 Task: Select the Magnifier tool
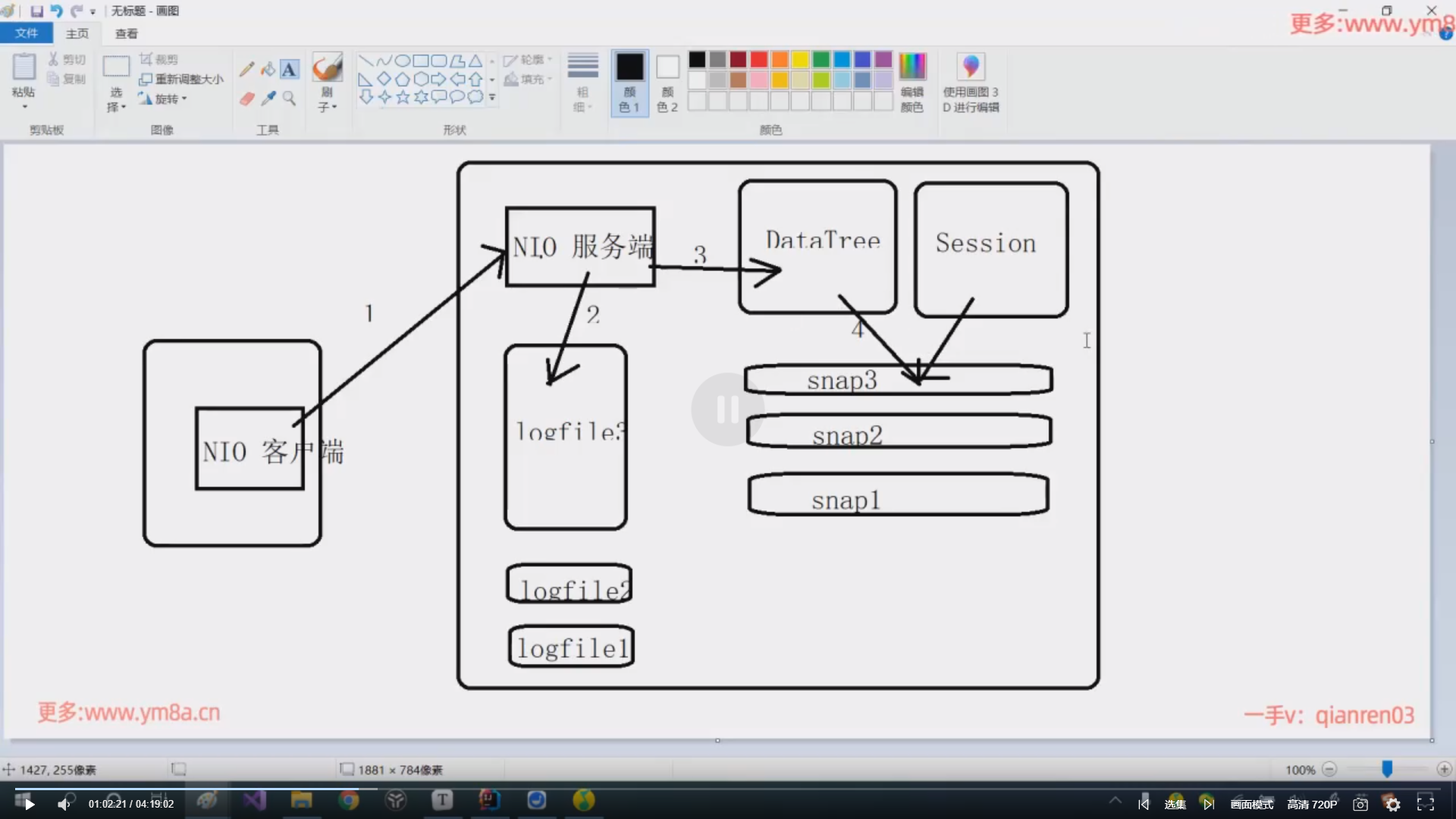(x=289, y=99)
